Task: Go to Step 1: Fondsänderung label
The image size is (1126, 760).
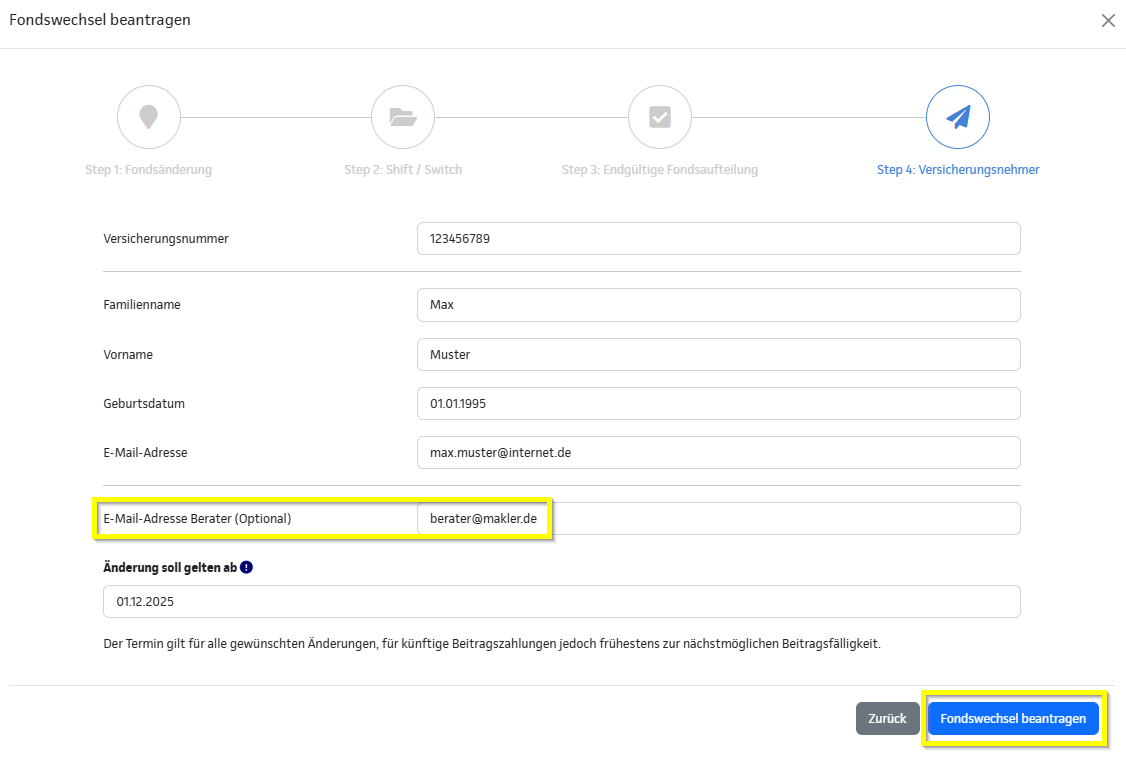Action: [x=149, y=170]
